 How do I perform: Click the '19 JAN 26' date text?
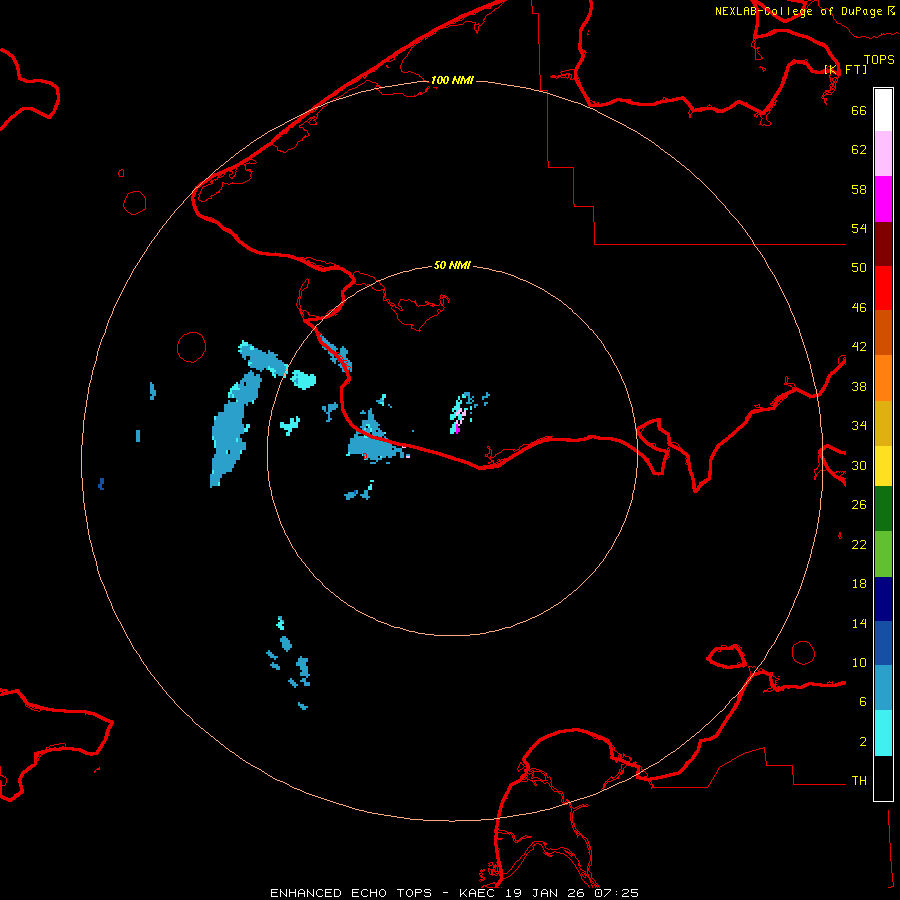point(545,893)
